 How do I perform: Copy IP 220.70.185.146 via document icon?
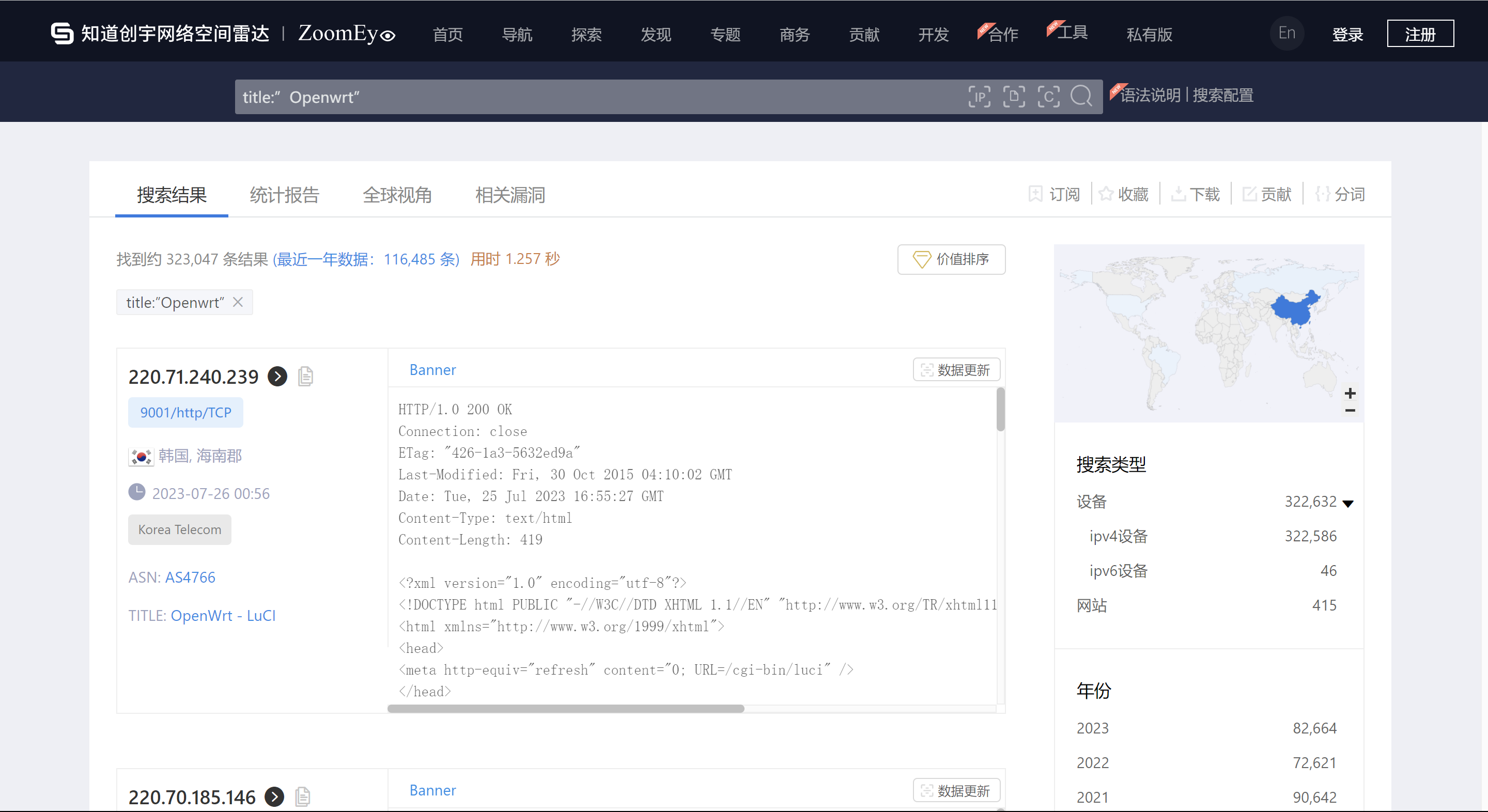[303, 797]
